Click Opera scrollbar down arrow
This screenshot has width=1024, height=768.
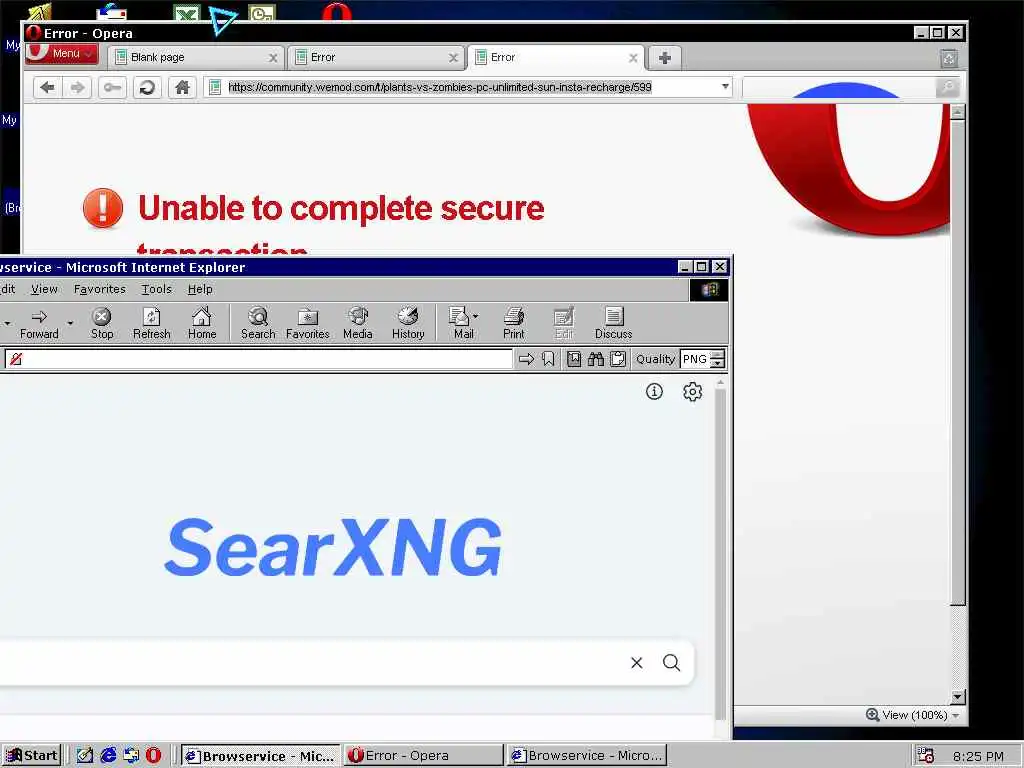tap(957, 697)
